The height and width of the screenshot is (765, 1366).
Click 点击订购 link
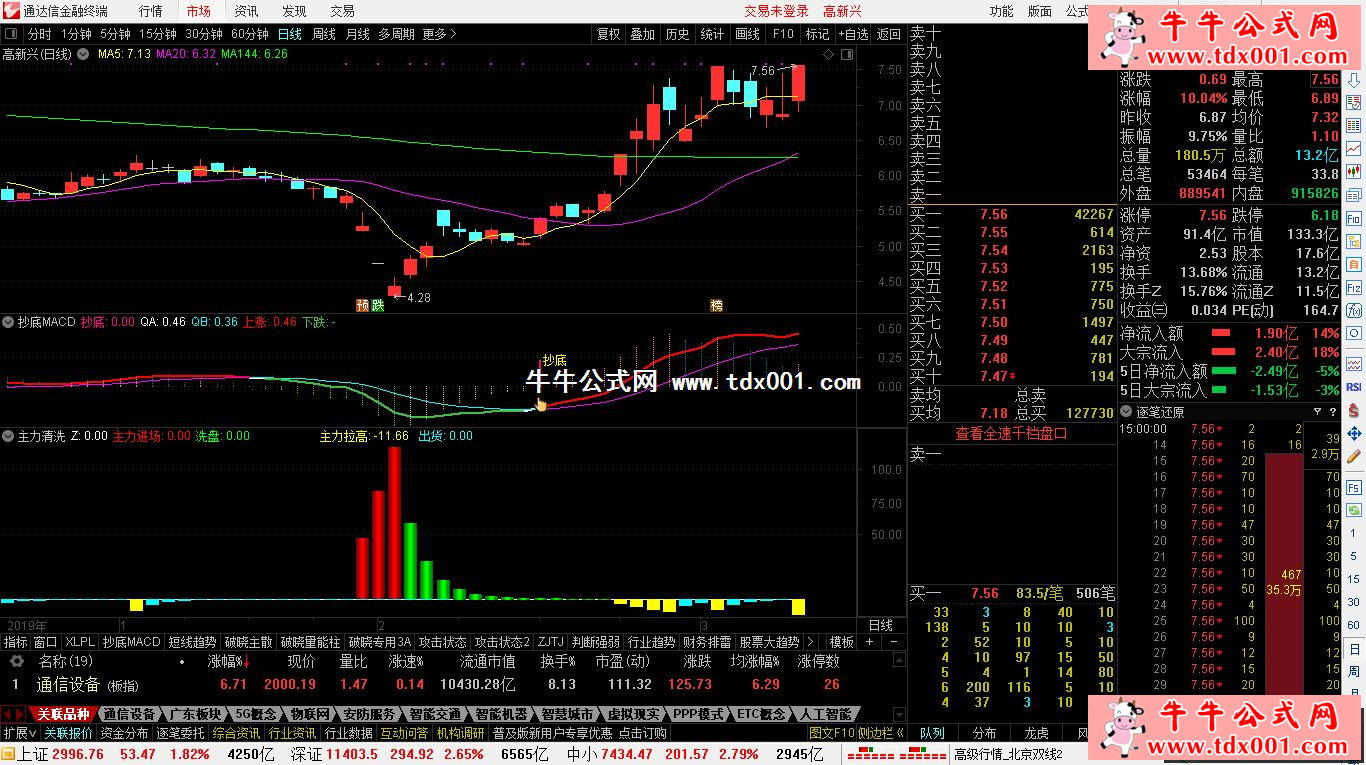(643, 733)
